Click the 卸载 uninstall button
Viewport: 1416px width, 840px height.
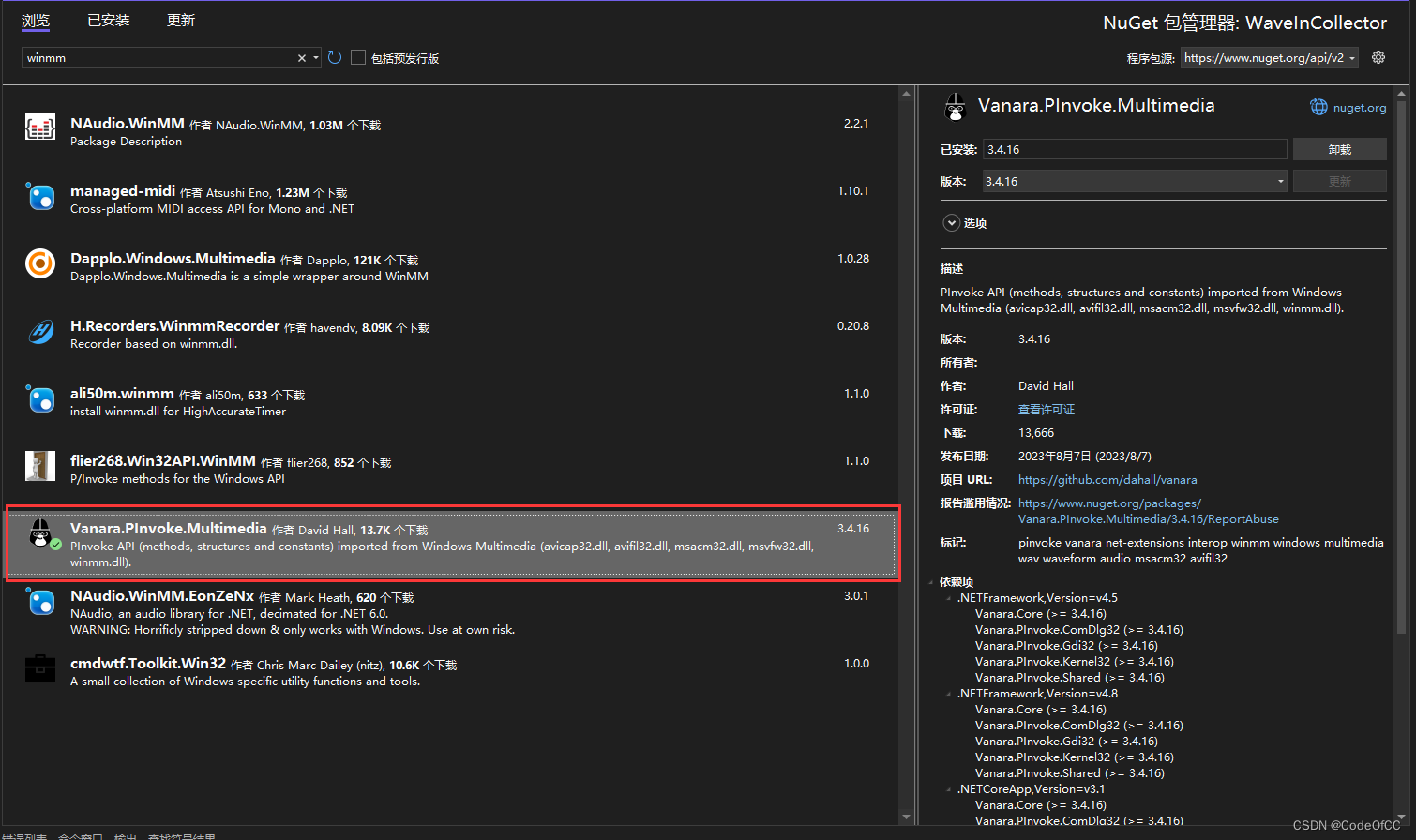coord(1339,149)
